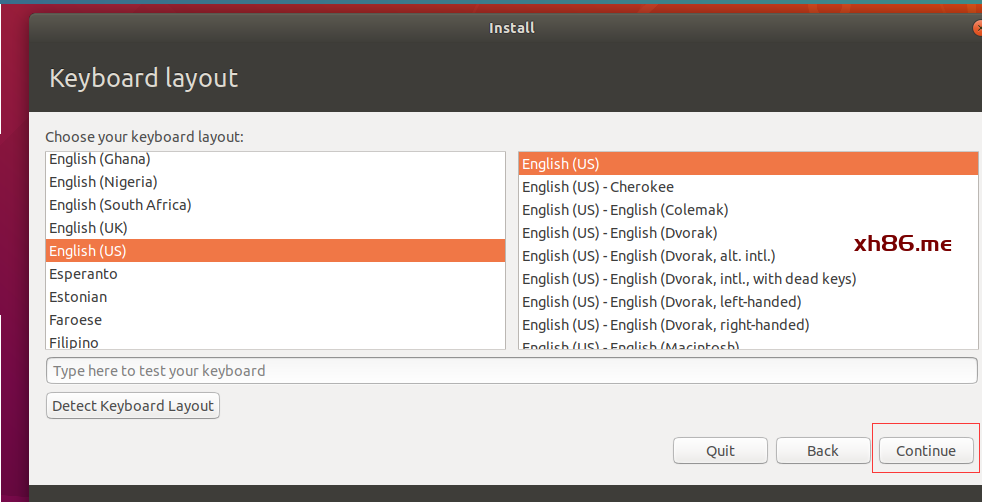Choose English (US) - English (Dvorak) variant
This screenshot has width=982, height=502.
pos(620,233)
